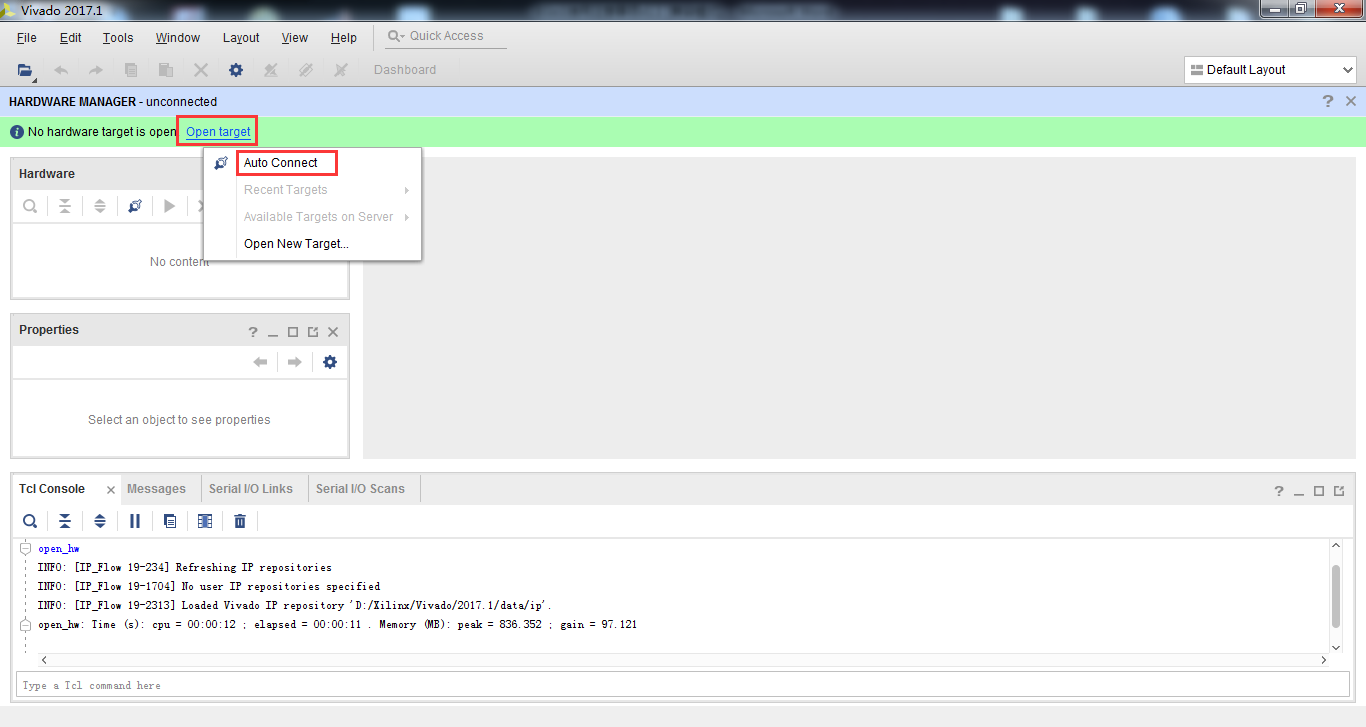Open help for the Properties panel
The width and height of the screenshot is (1366, 727).
pyautogui.click(x=253, y=332)
